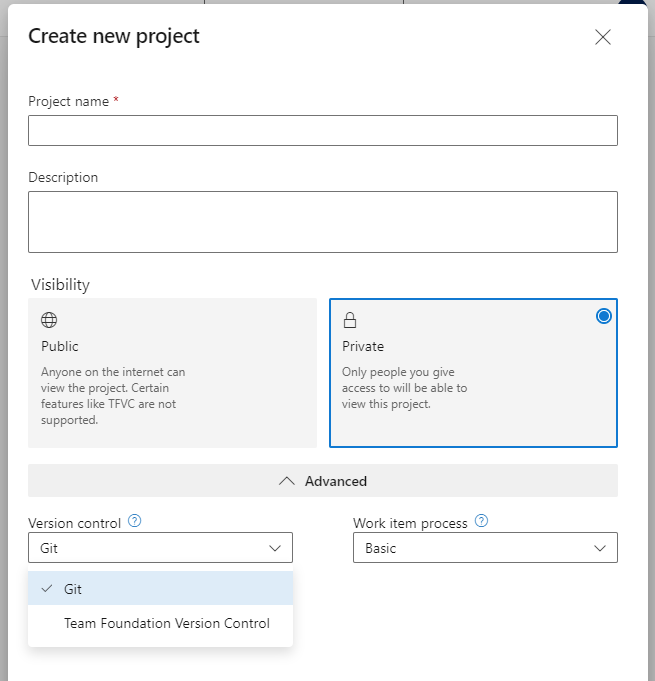The image size is (655, 681).
Task: Click the Work item process dropdown chevron
Action: point(601,548)
